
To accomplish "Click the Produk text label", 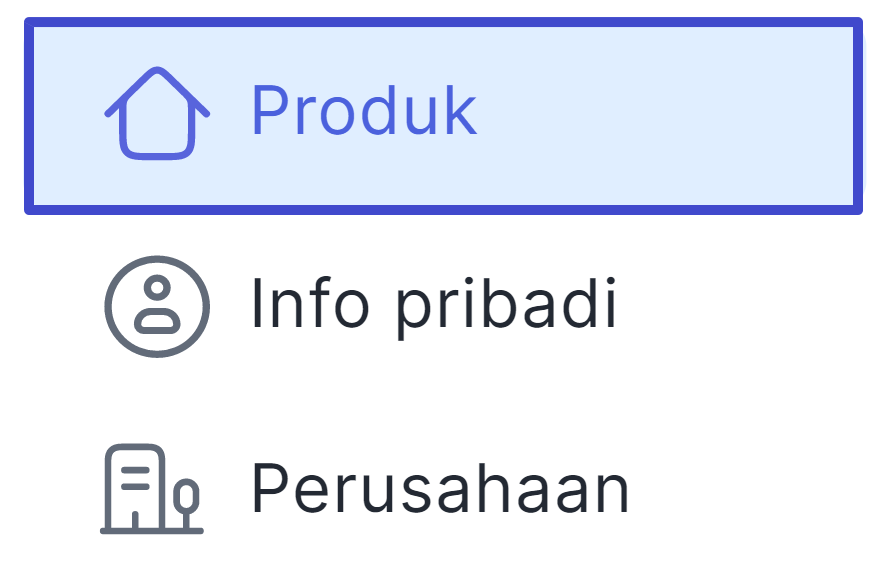I will click(x=364, y=110).
